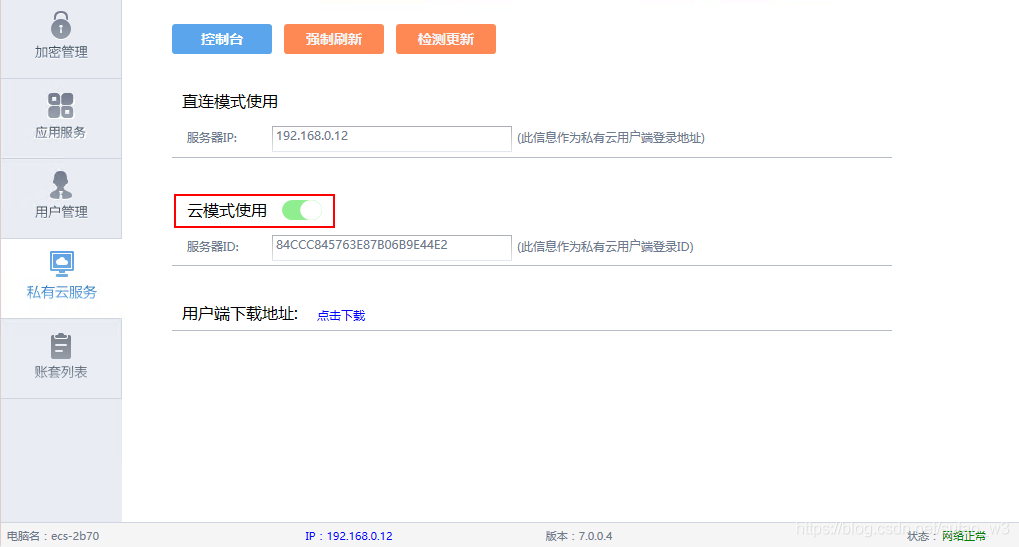Click the 服务器IP: label
This screenshot has width=1019, height=547.
click(x=212, y=138)
